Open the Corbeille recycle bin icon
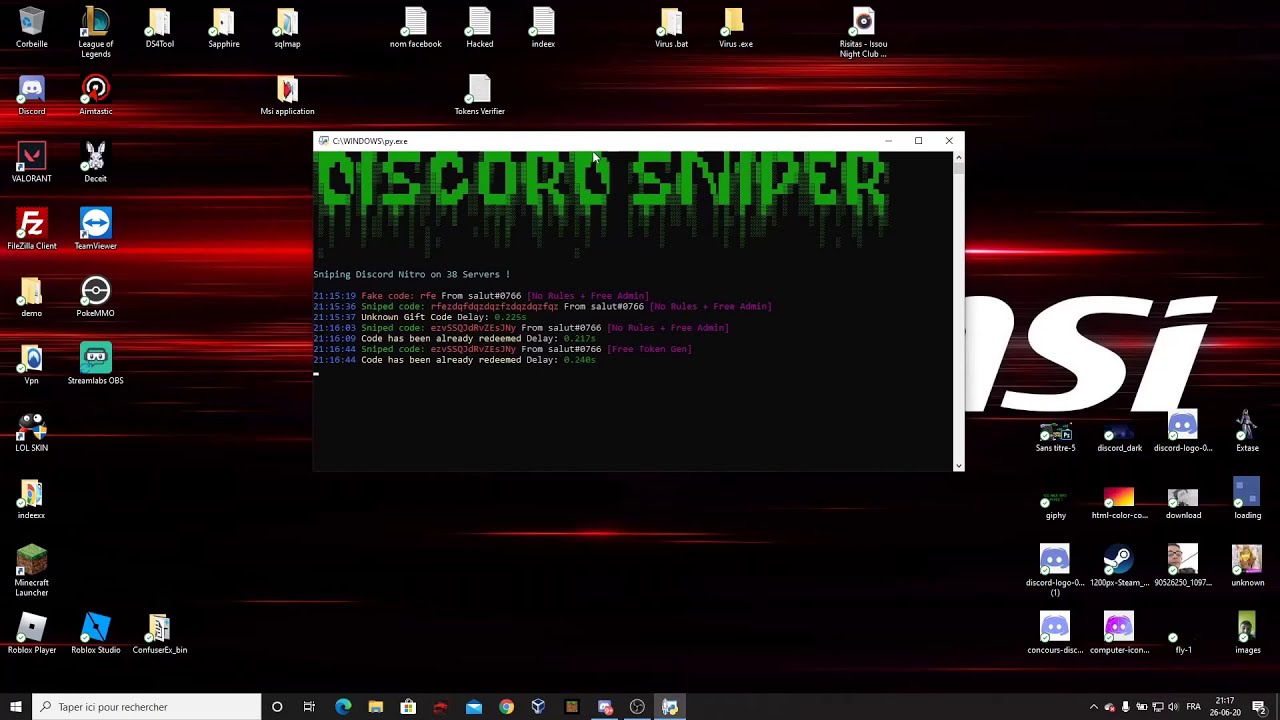Image resolution: width=1280 pixels, height=720 pixels. click(31, 27)
